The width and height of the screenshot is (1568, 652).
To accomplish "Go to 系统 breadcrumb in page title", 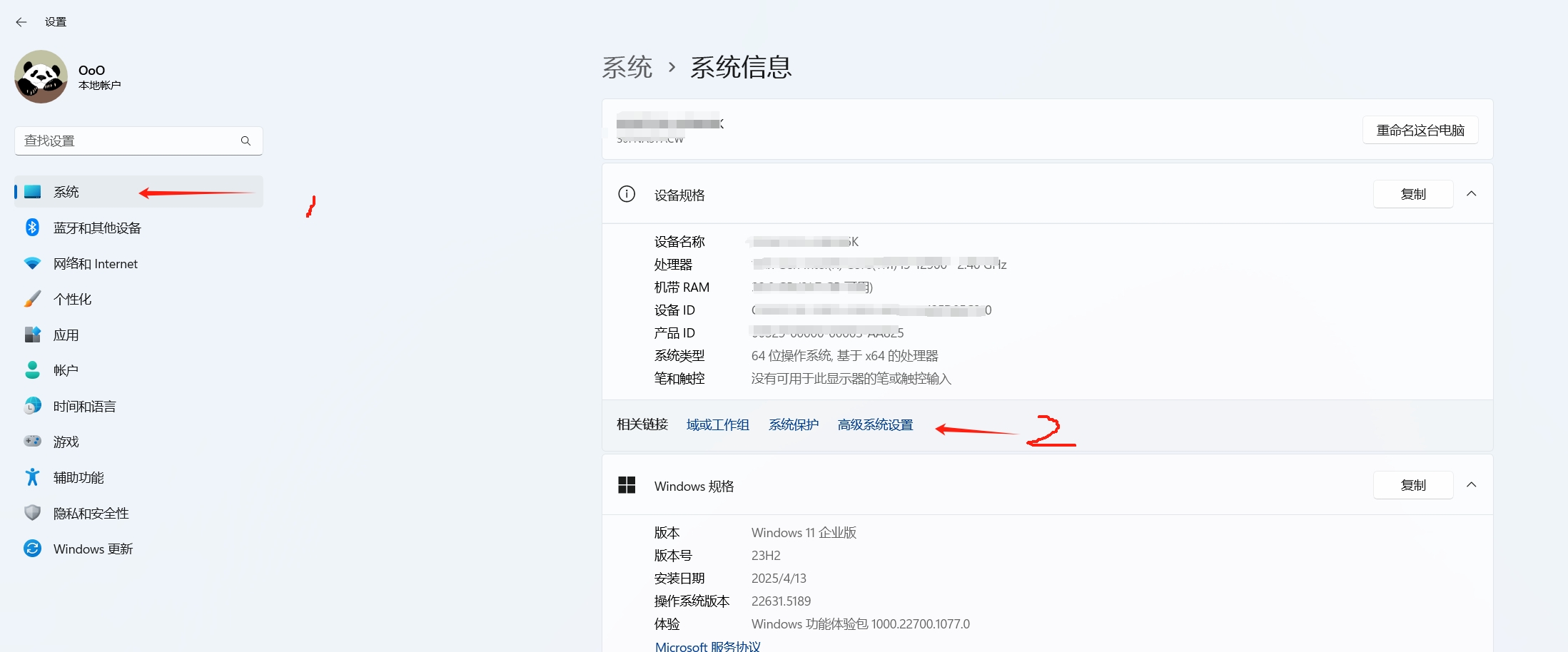I will [627, 68].
